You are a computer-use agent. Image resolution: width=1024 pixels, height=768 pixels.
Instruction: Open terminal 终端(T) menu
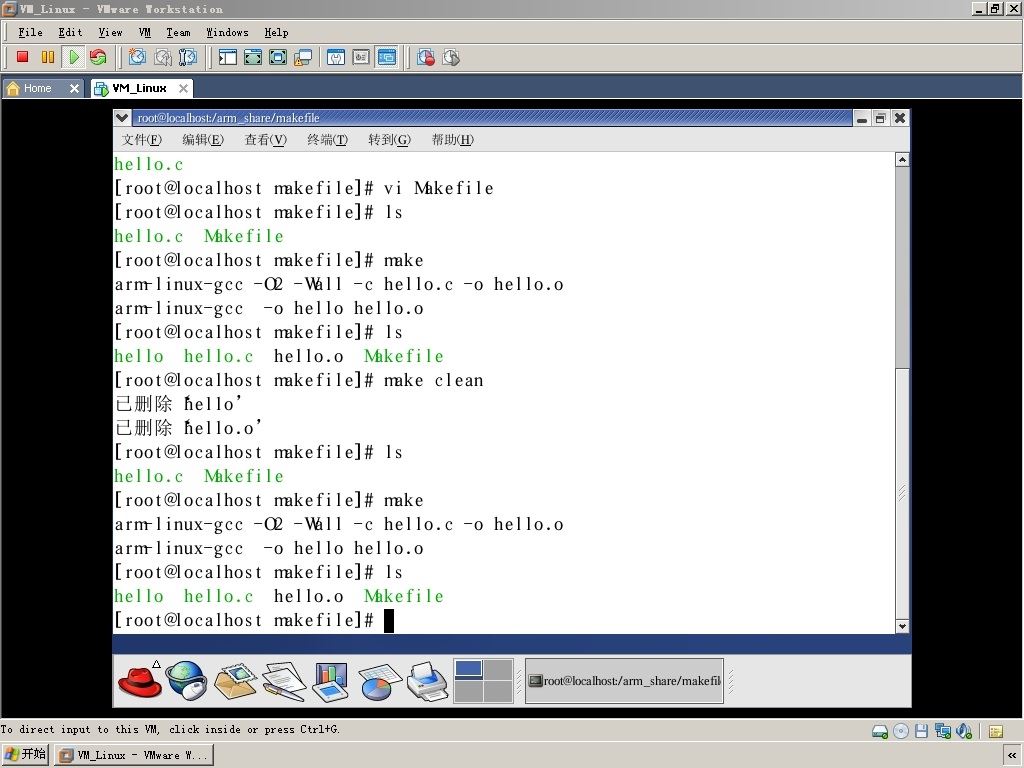point(328,140)
